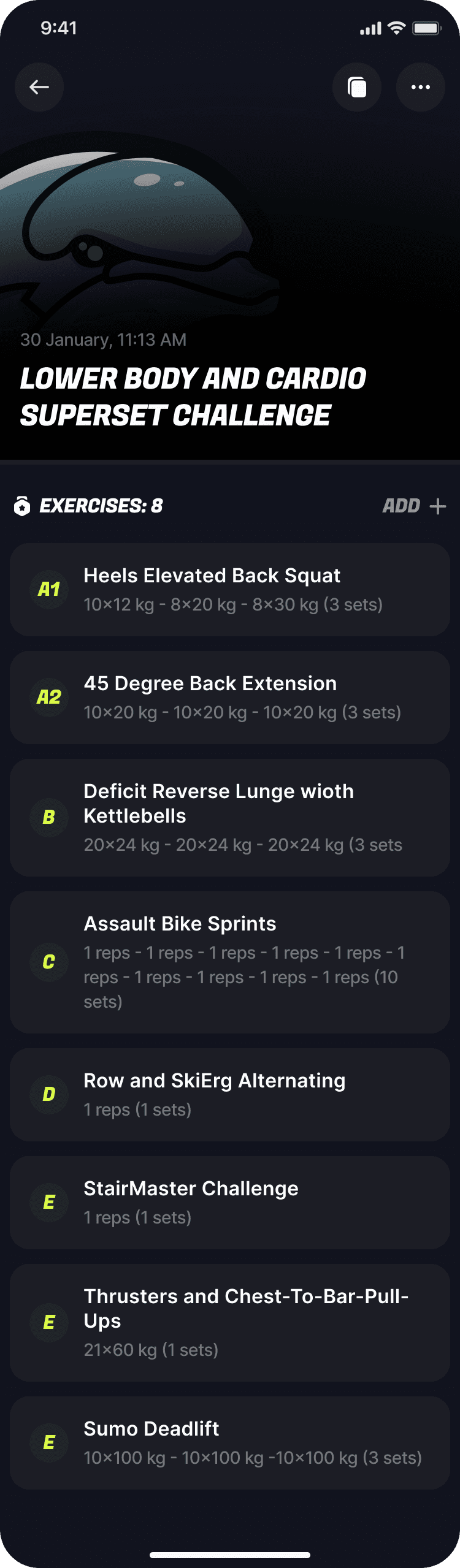Tap the back arrow icon
The width and height of the screenshot is (460, 1568).
pos(39,86)
